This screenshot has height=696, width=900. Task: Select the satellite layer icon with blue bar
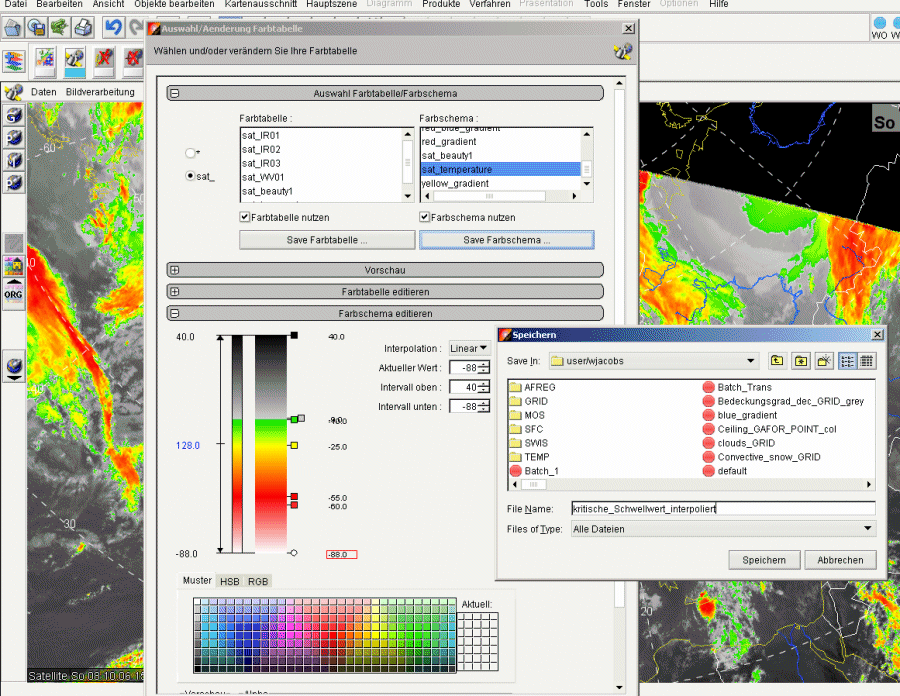(75, 62)
